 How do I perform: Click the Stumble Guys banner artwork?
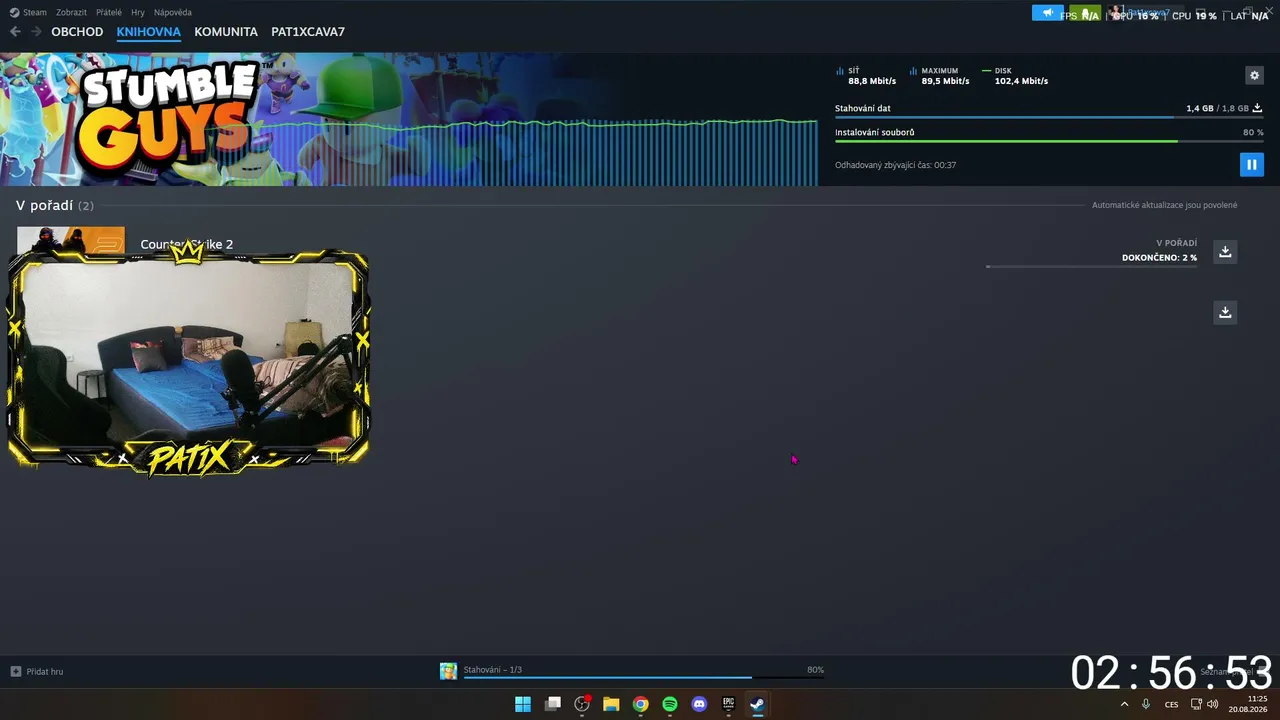coord(408,119)
